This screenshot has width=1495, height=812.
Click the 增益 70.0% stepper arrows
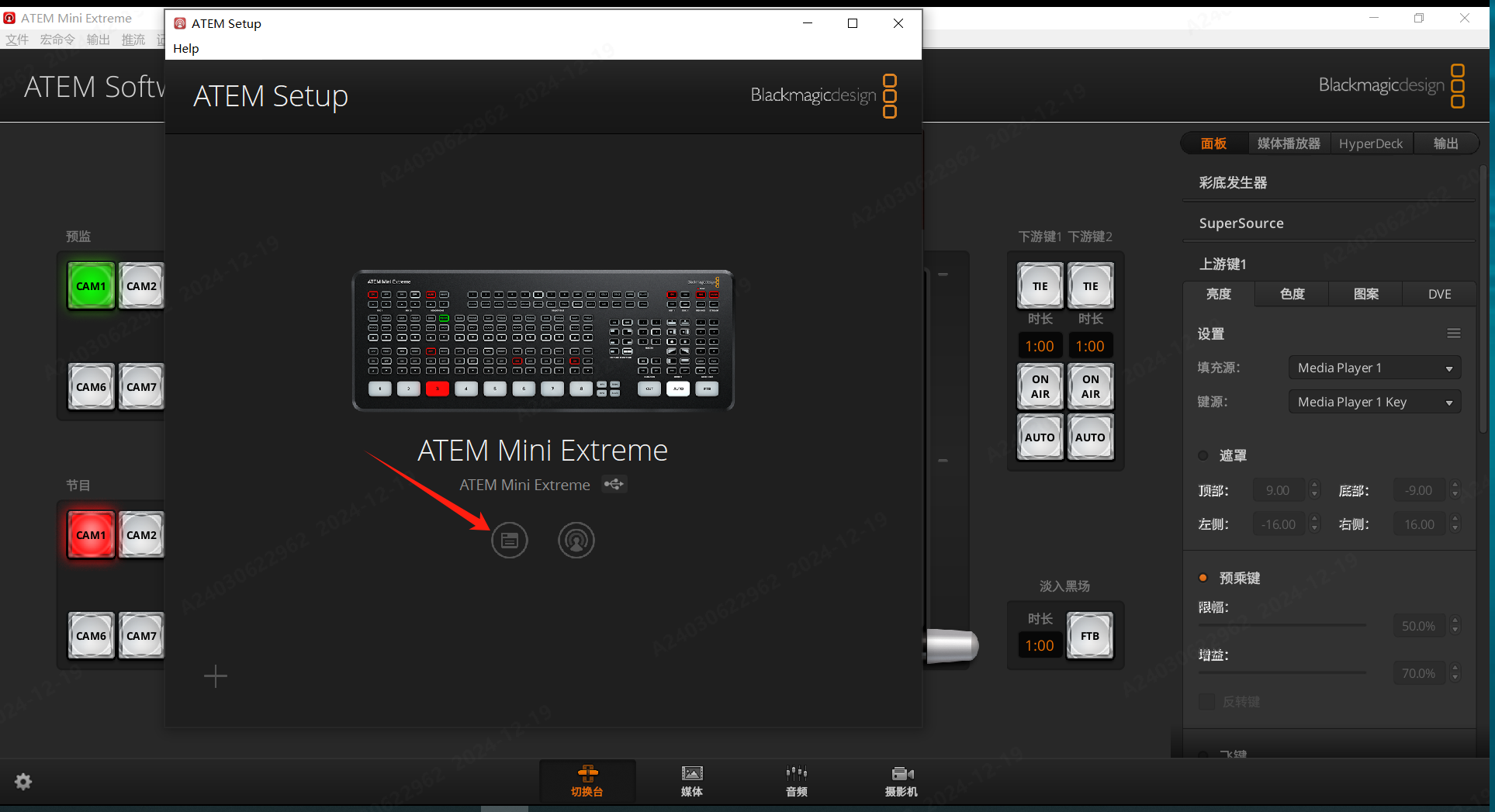[1455, 672]
